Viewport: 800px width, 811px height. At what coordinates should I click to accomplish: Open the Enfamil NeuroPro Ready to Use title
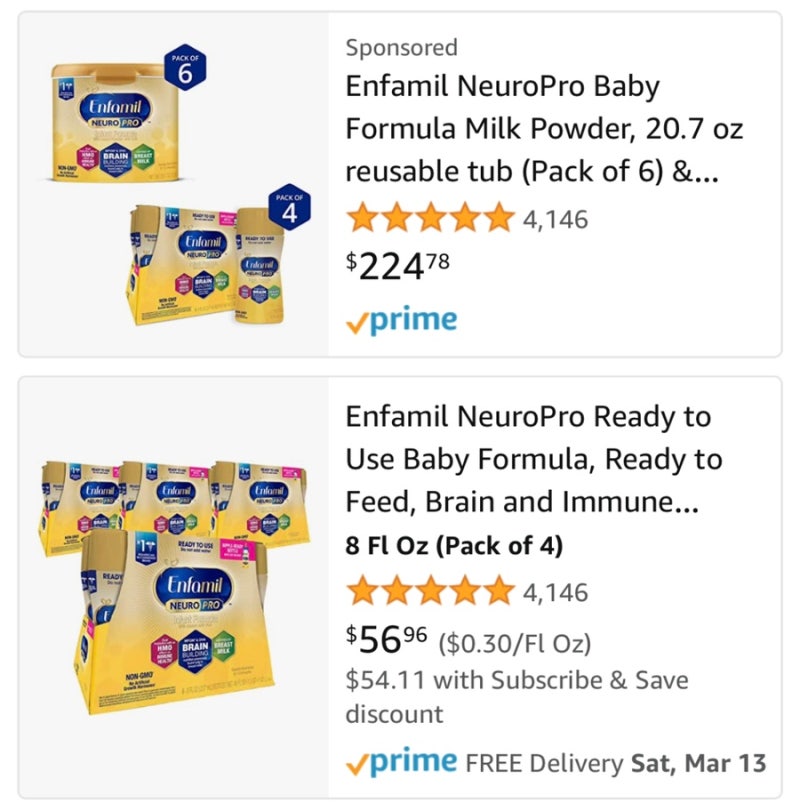click(534, 459)
